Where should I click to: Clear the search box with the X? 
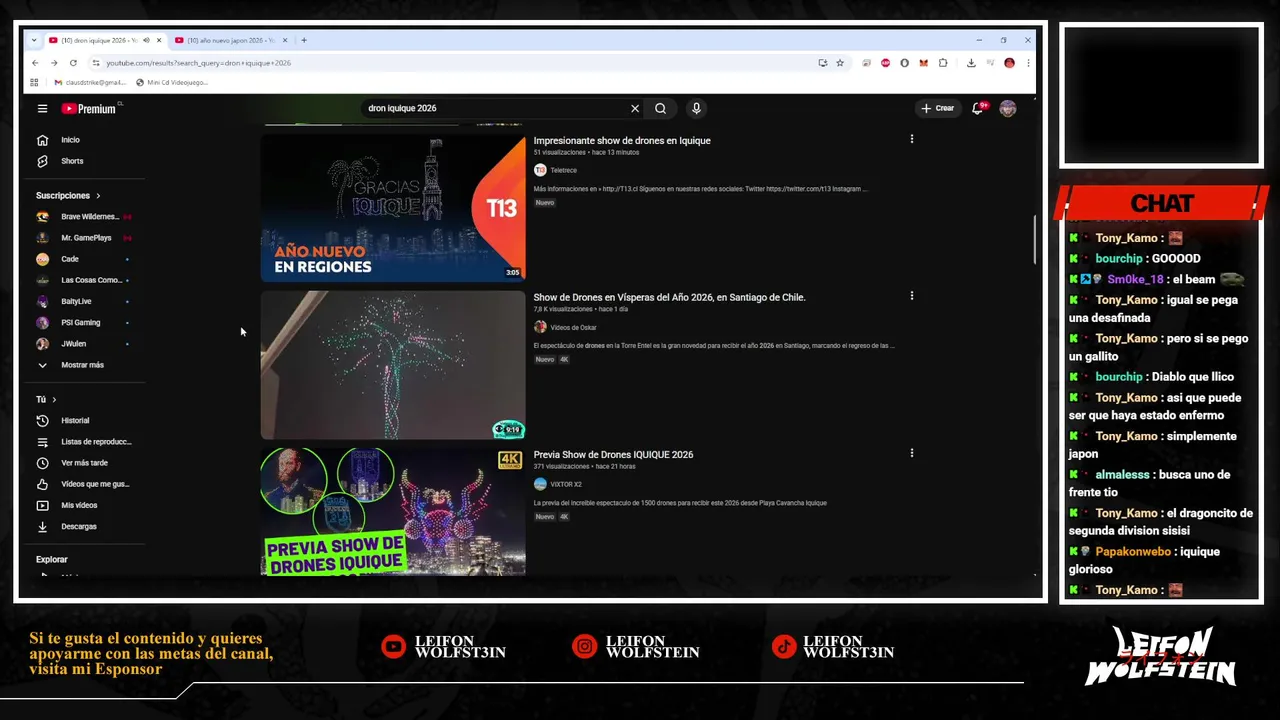click(634, 108)
